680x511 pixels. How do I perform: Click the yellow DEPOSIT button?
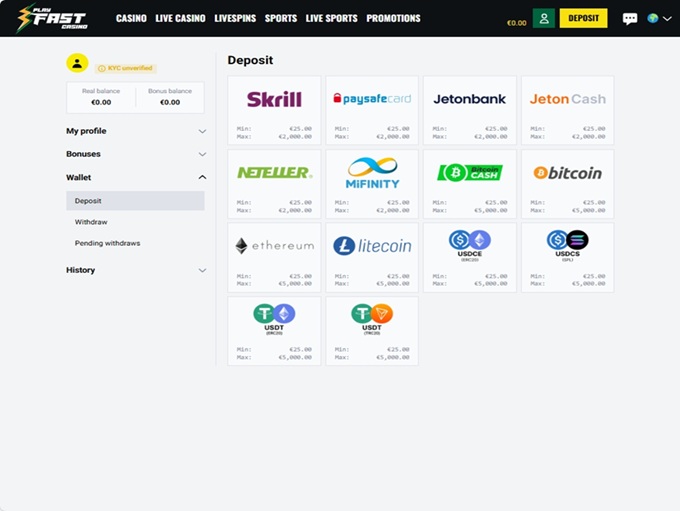coord(583,18)
